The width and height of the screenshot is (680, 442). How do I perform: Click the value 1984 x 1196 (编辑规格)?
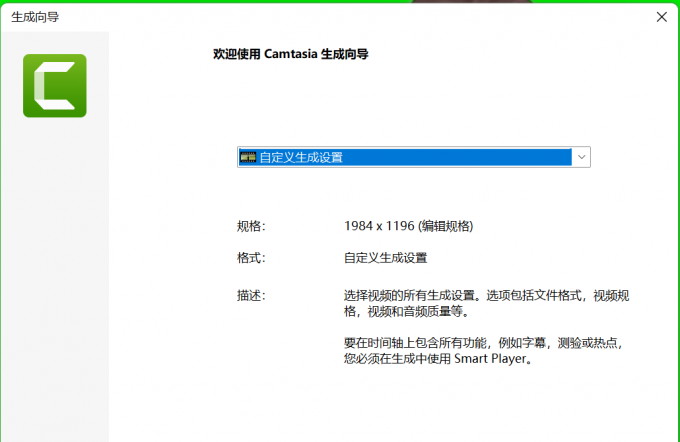tap(408, 226)
